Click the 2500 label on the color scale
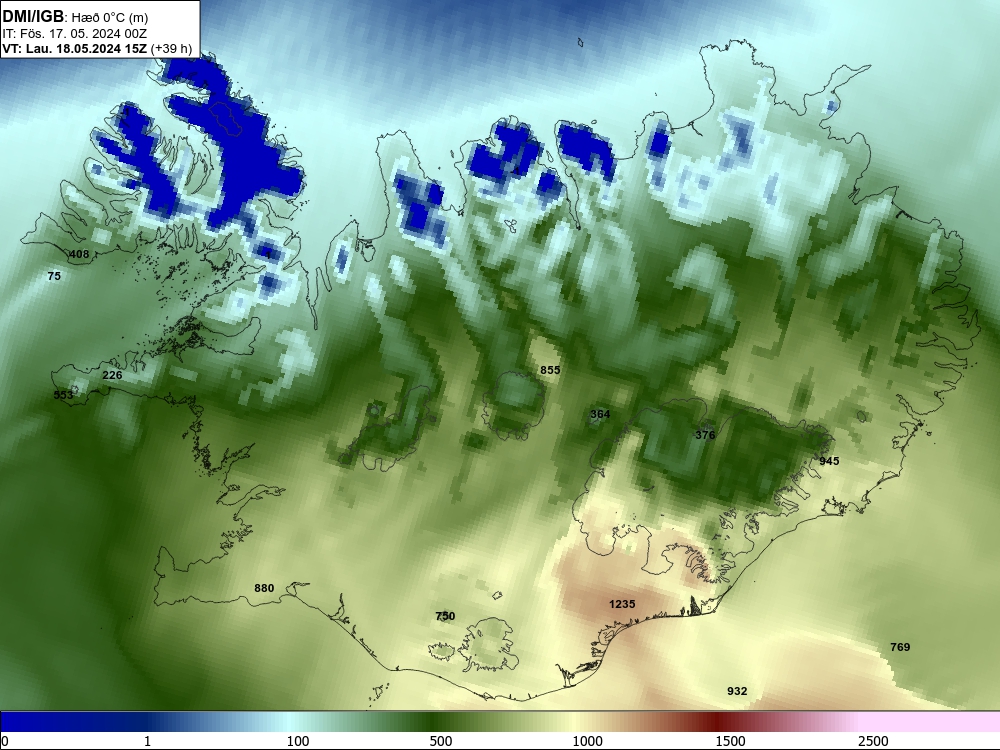 pos(873,741)
